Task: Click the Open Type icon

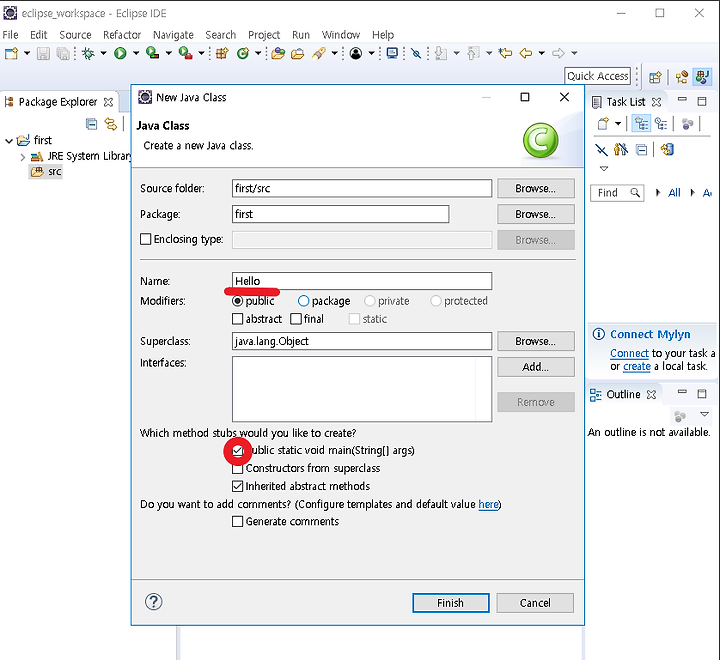Action: point(278,53)
